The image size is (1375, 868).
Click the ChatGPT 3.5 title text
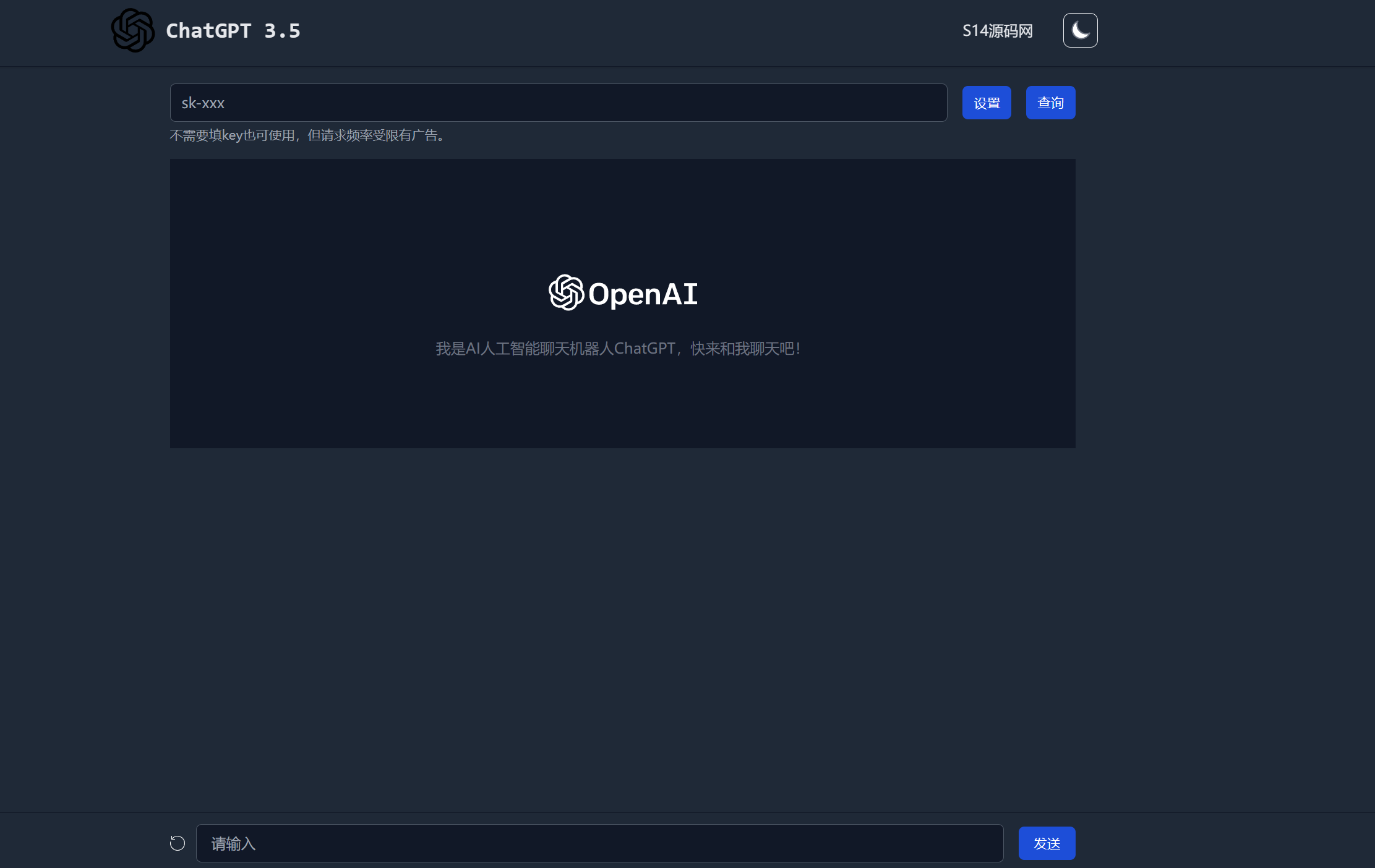(233, 31)
